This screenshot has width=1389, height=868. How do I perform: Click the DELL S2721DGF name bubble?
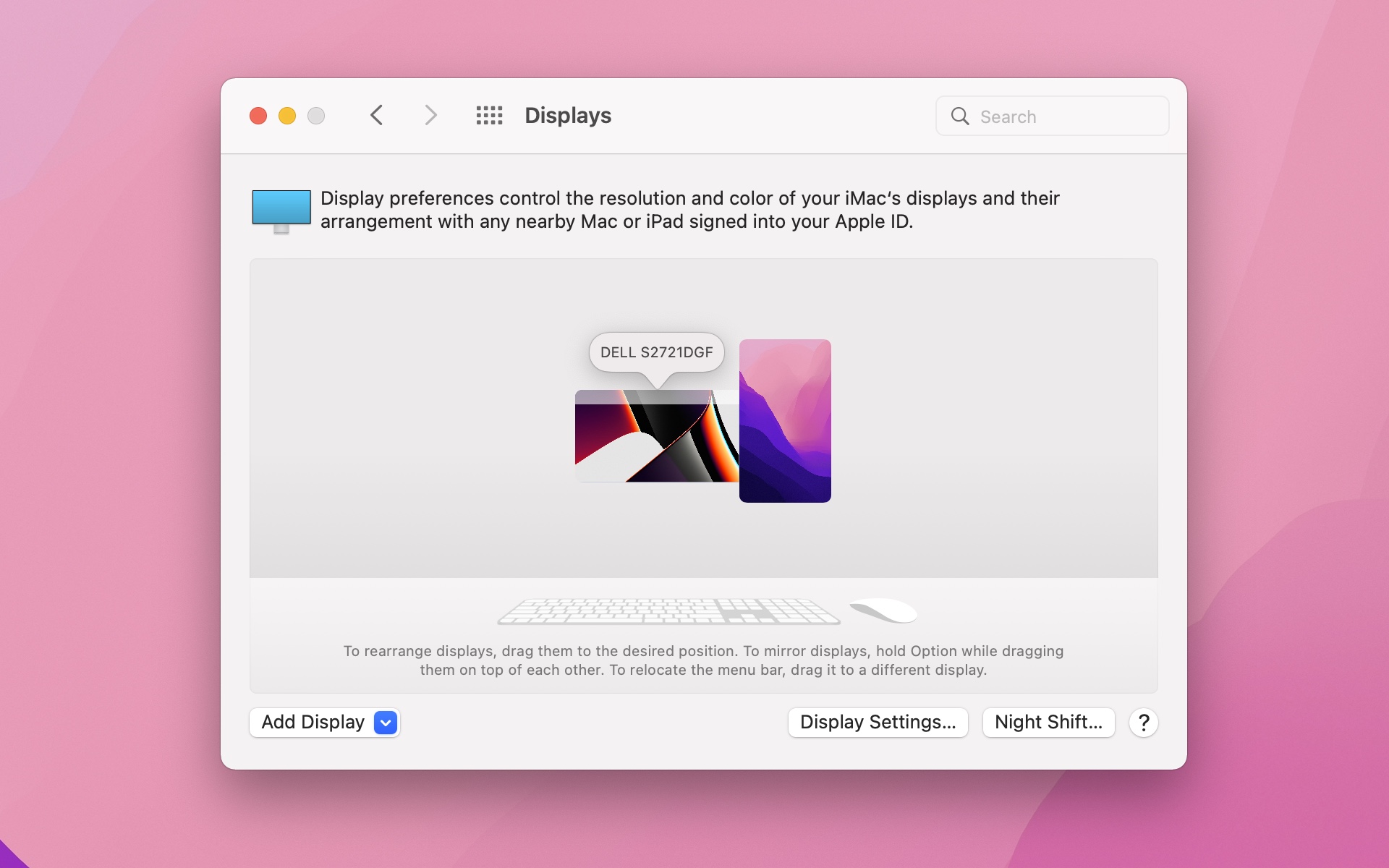coord(656,353)
